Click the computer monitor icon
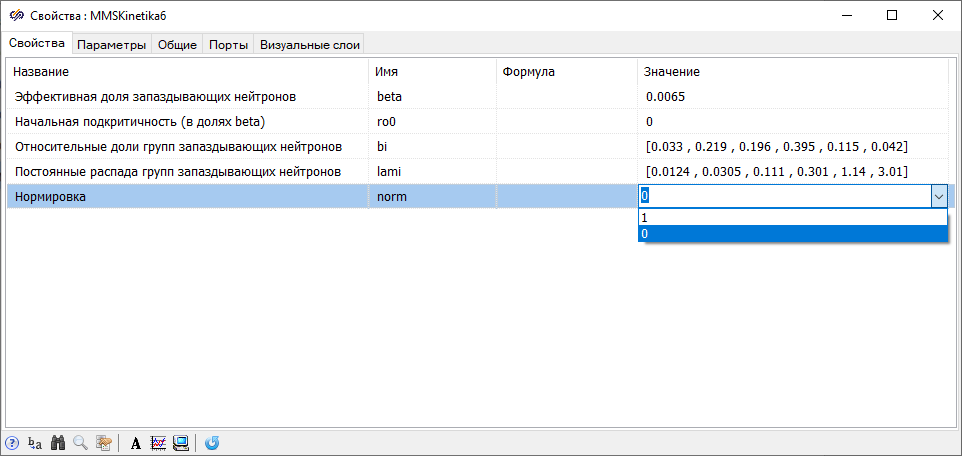 pos(181,443)
